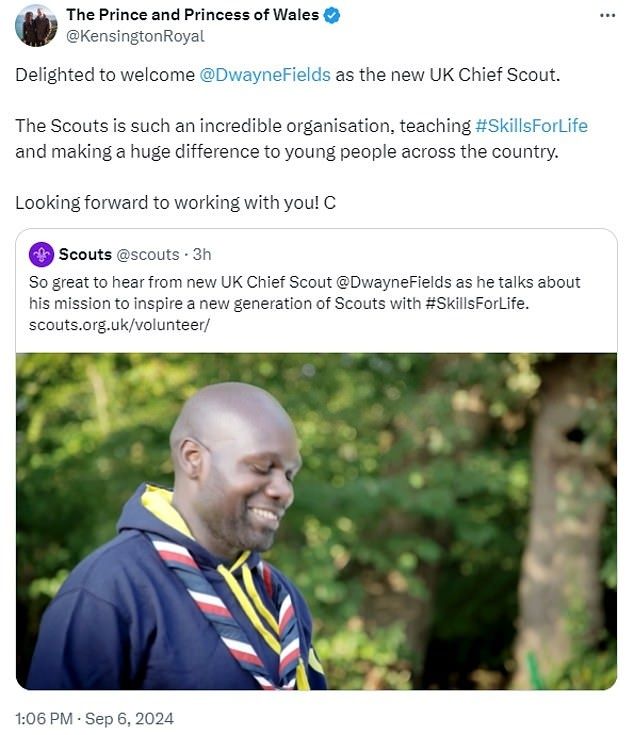
Task: Click the Scouts account name in quoted tweet
Action: point(85,254)
